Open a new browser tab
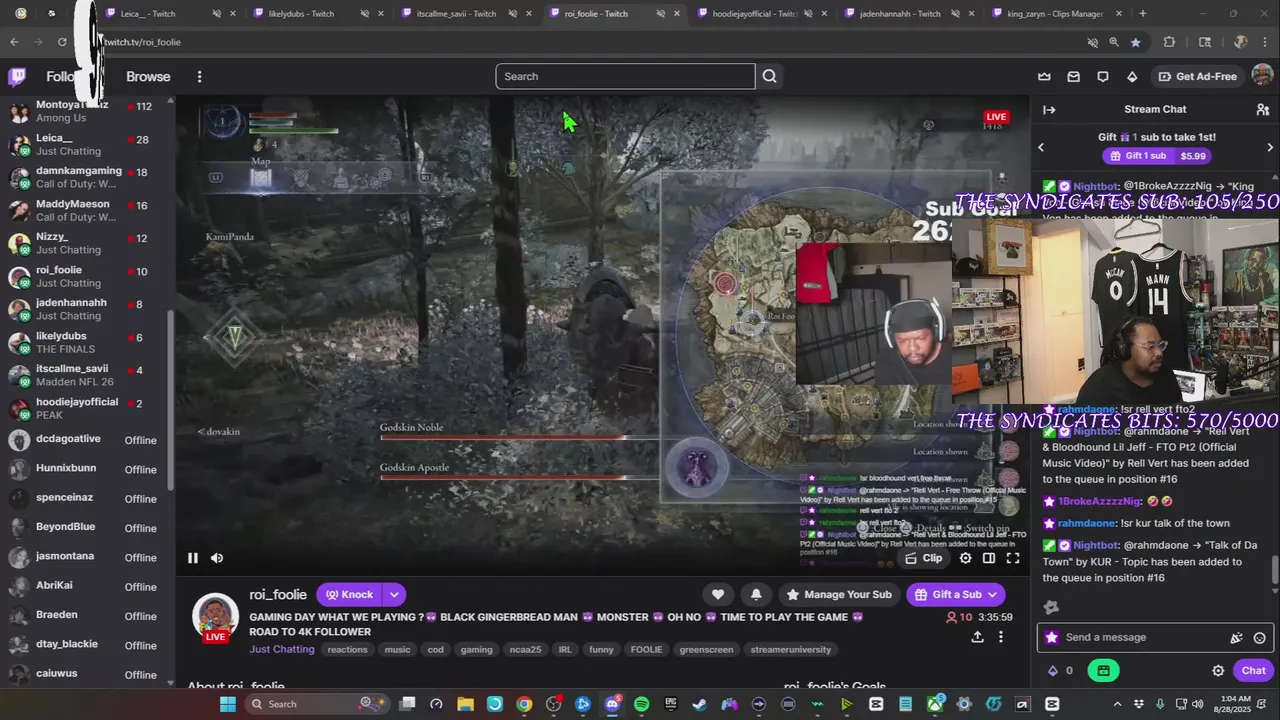 [1143, 14]
